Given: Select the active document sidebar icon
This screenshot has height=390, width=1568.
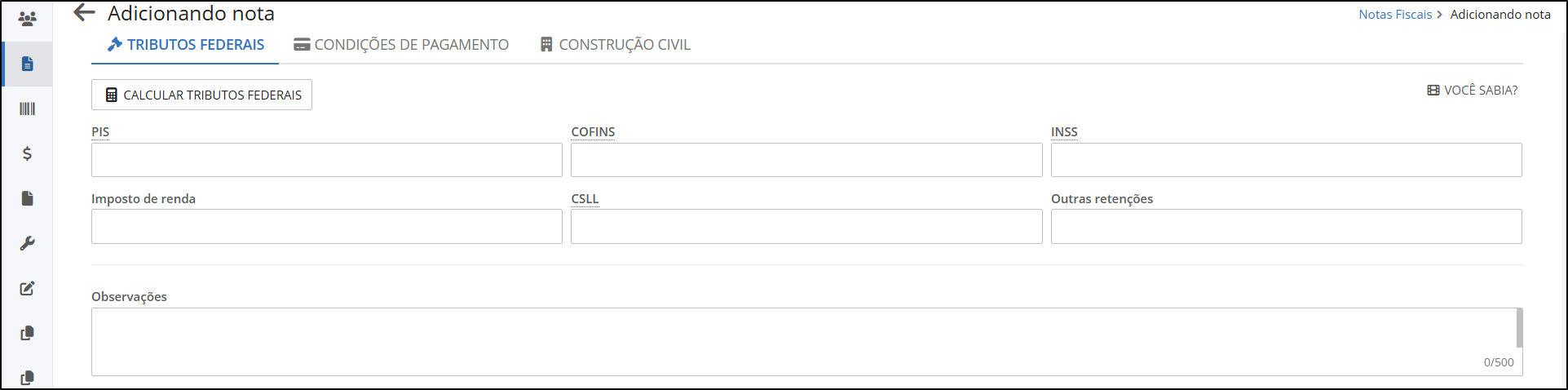Looking at the screenshot, I should [27, 64].
